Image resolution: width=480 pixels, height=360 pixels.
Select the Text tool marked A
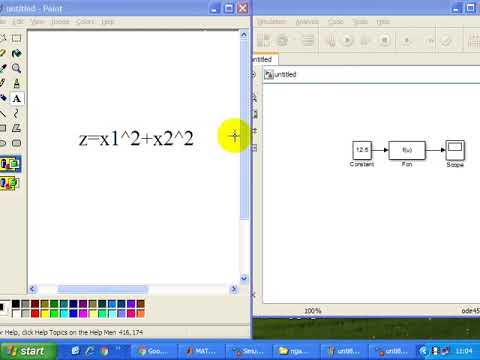coord(16,98)
